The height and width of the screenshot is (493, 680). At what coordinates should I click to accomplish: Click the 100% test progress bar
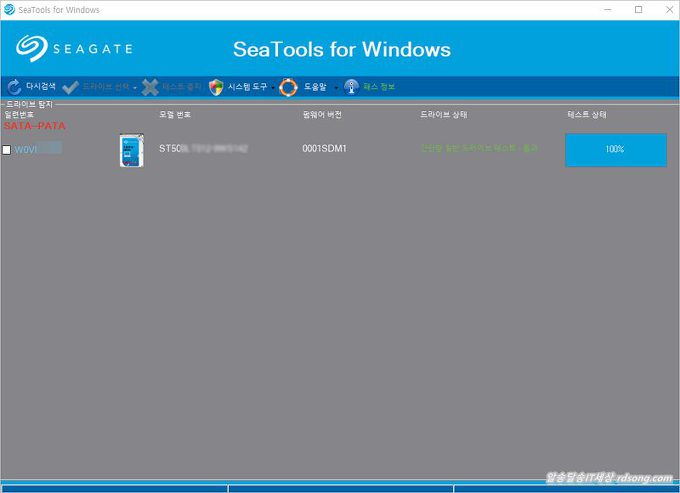[x=615, y=149]
